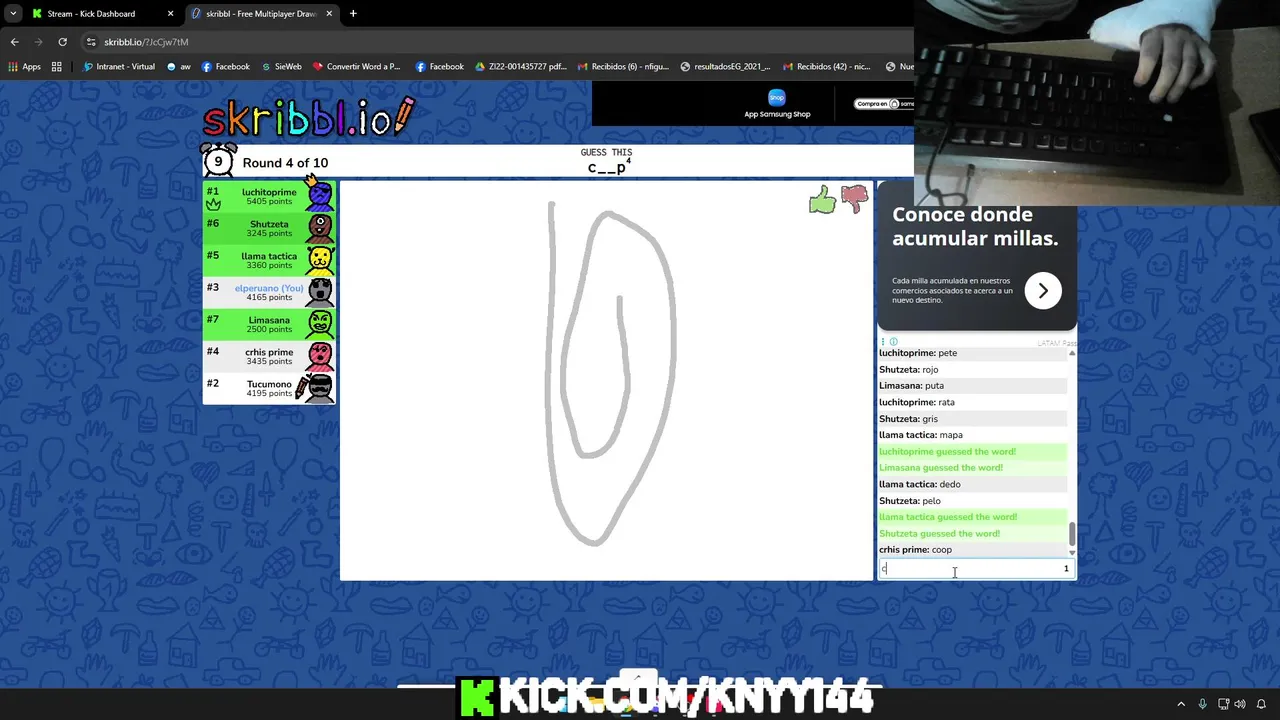Open Convertir Word a P... bookmark
Image resolution: width=1280 pixels, height=720 pixels.
pos(356,67)
